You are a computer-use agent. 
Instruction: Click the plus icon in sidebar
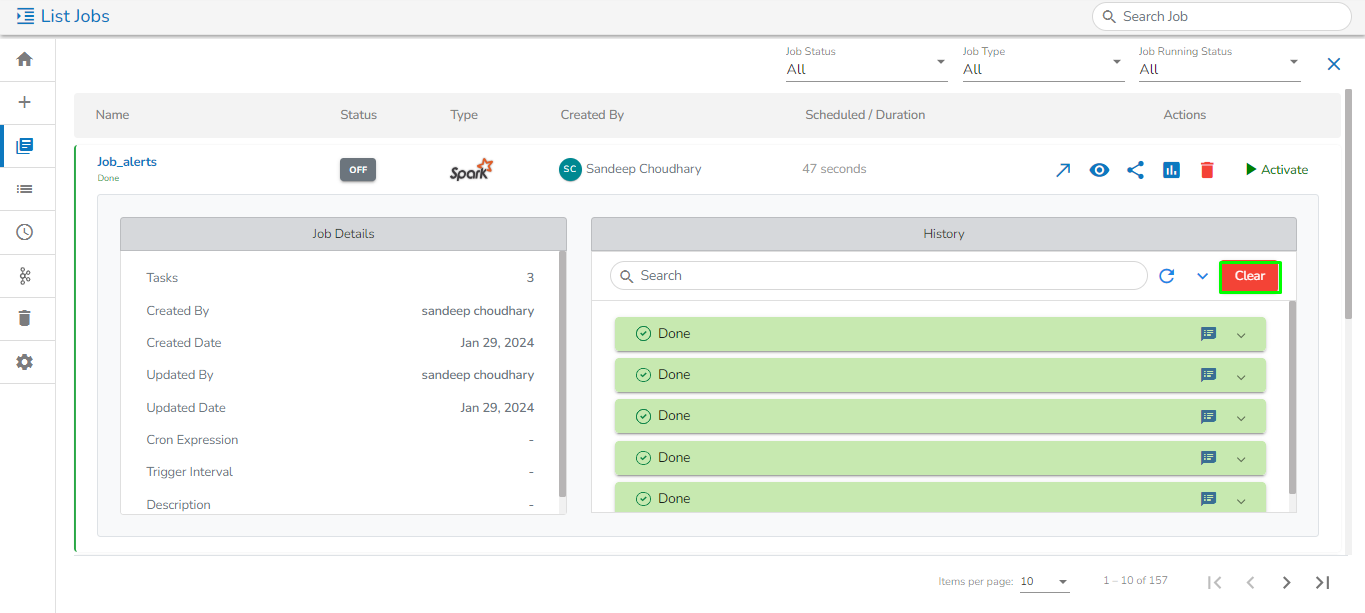coord(25,102)
